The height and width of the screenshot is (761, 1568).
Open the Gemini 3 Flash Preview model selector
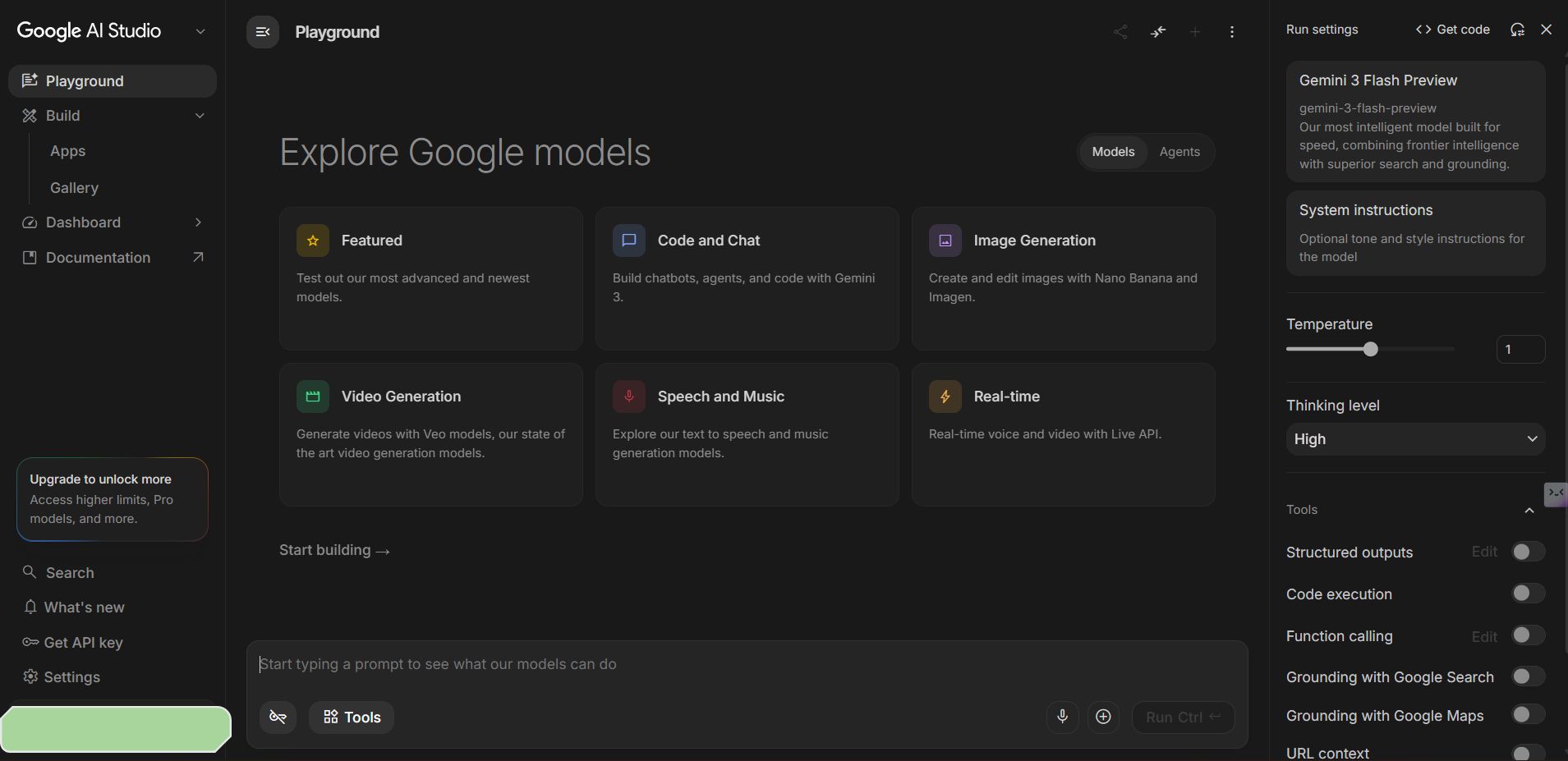click(1415, 121)
